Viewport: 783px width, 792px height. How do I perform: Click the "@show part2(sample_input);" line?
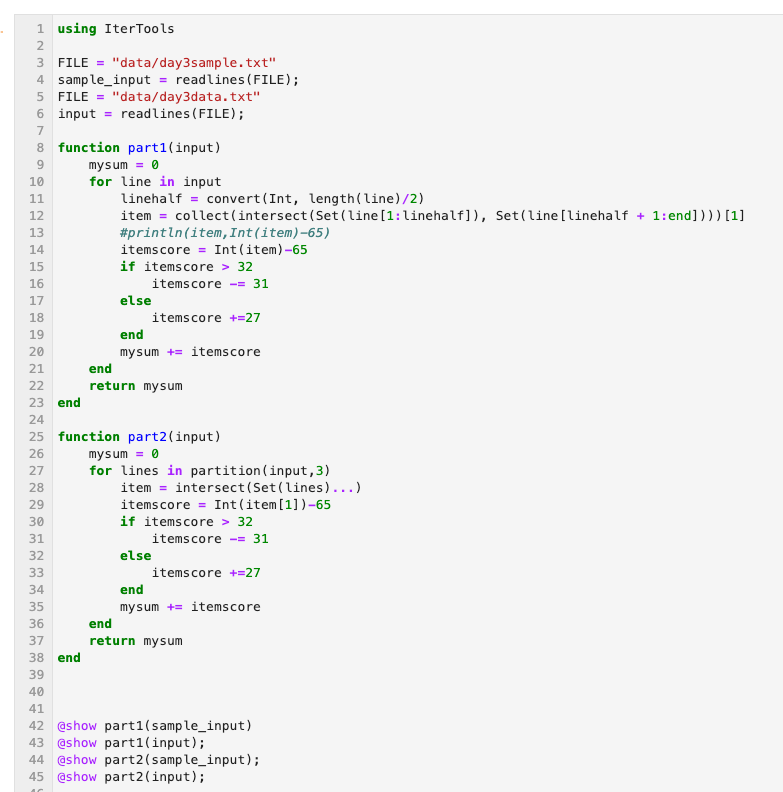coord(158,760)
